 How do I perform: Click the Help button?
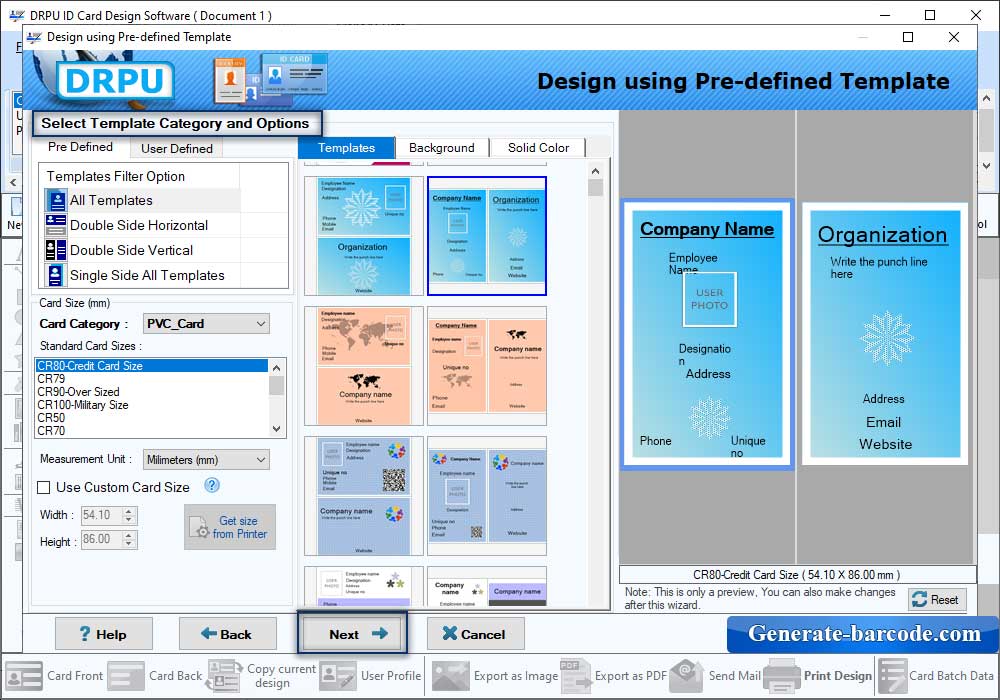103,634
